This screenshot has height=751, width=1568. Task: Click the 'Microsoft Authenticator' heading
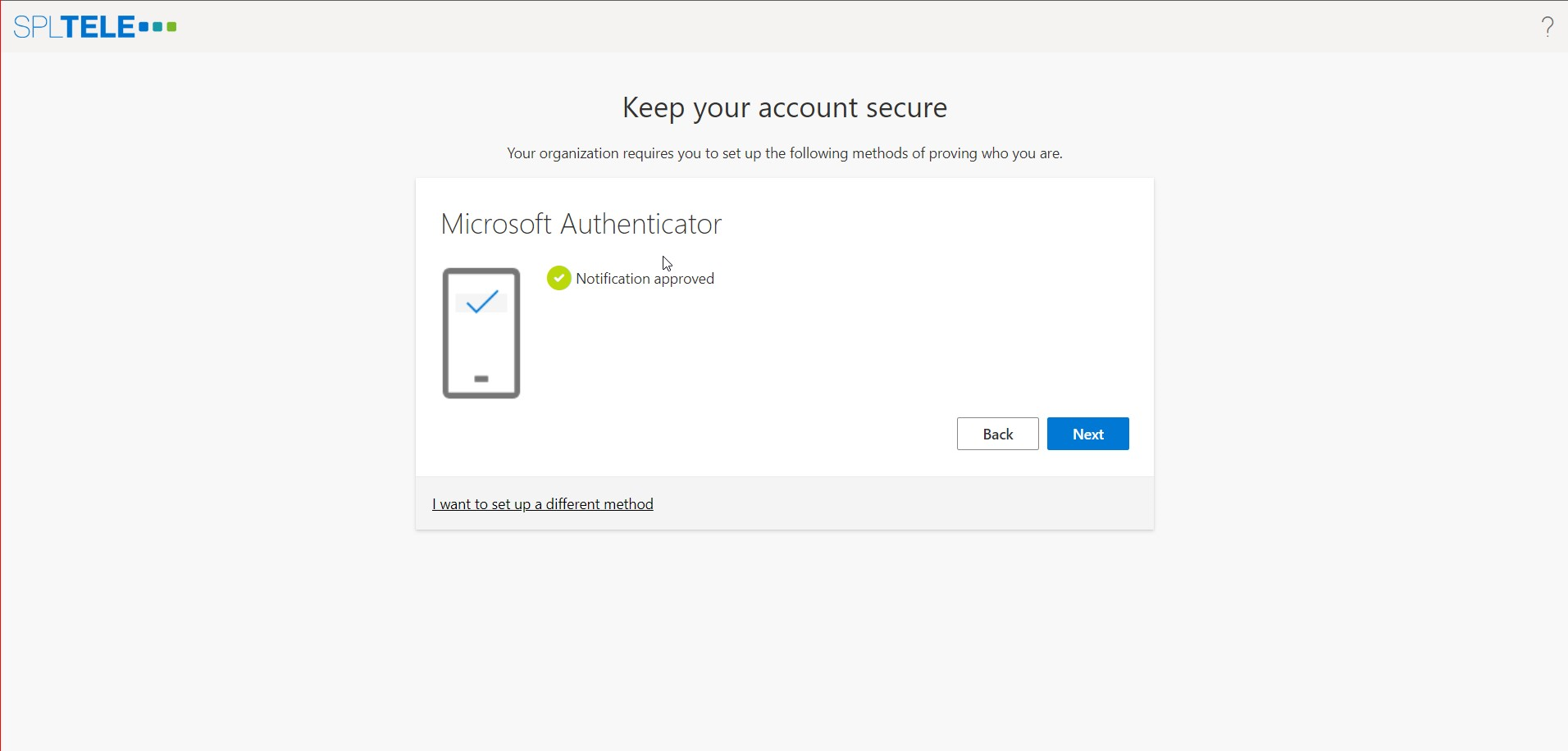point(581,224)
